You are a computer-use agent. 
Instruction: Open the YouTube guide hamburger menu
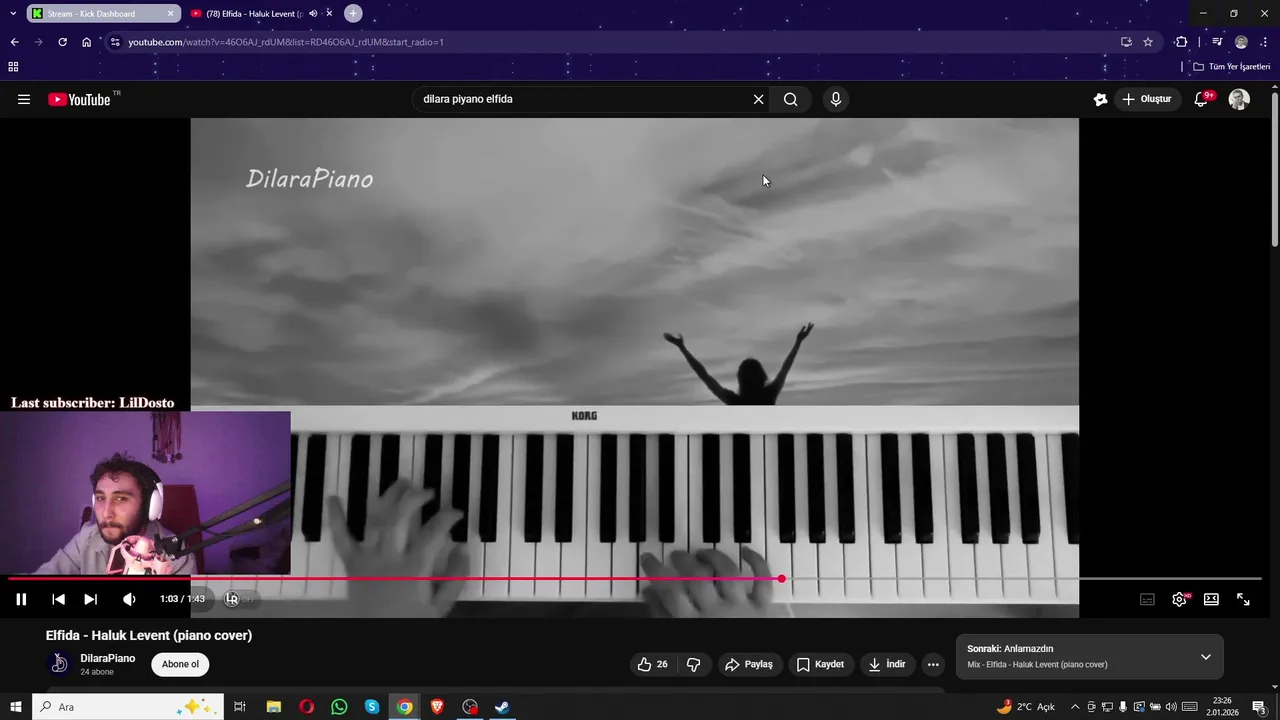pyautogui.click(x=24, y=99)
